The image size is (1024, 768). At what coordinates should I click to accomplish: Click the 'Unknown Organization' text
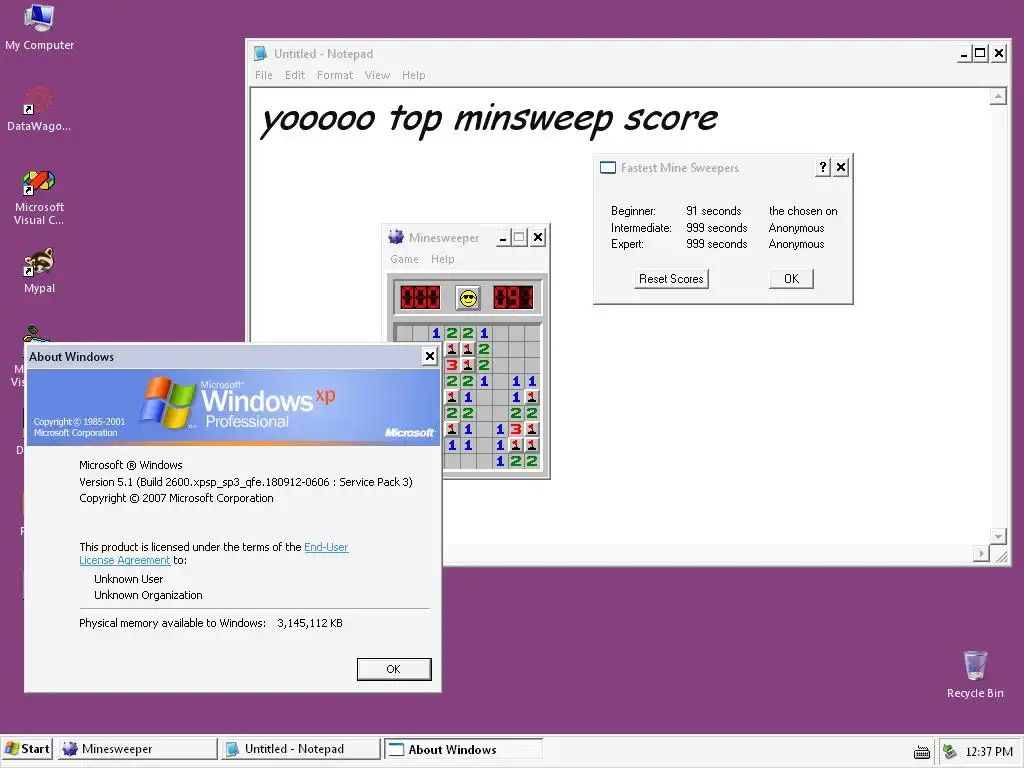click(148, 596)
